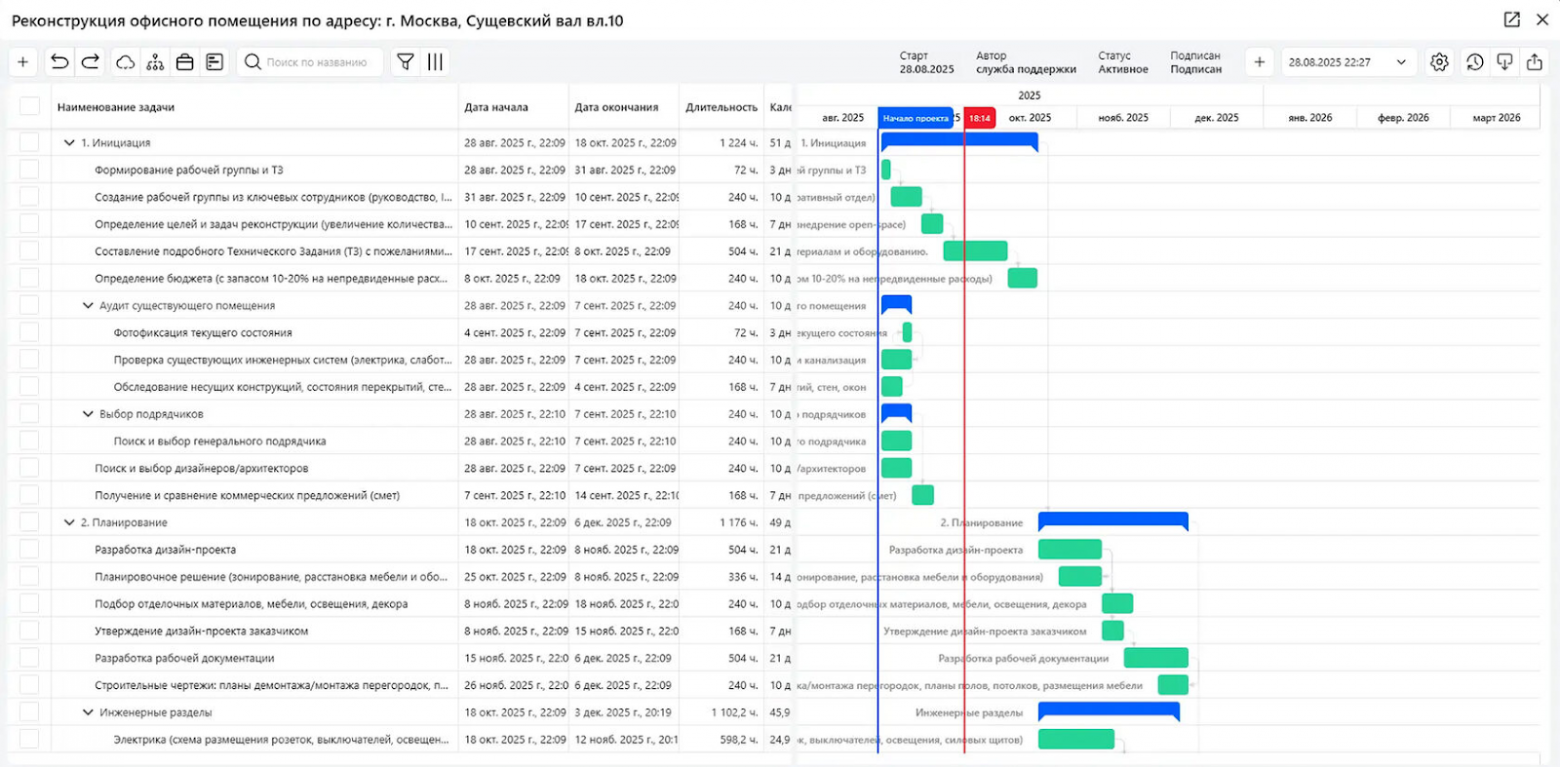Tick the checkbox for row "1. Инициация"
The image size is (1560, 767).
coord(29,143)
